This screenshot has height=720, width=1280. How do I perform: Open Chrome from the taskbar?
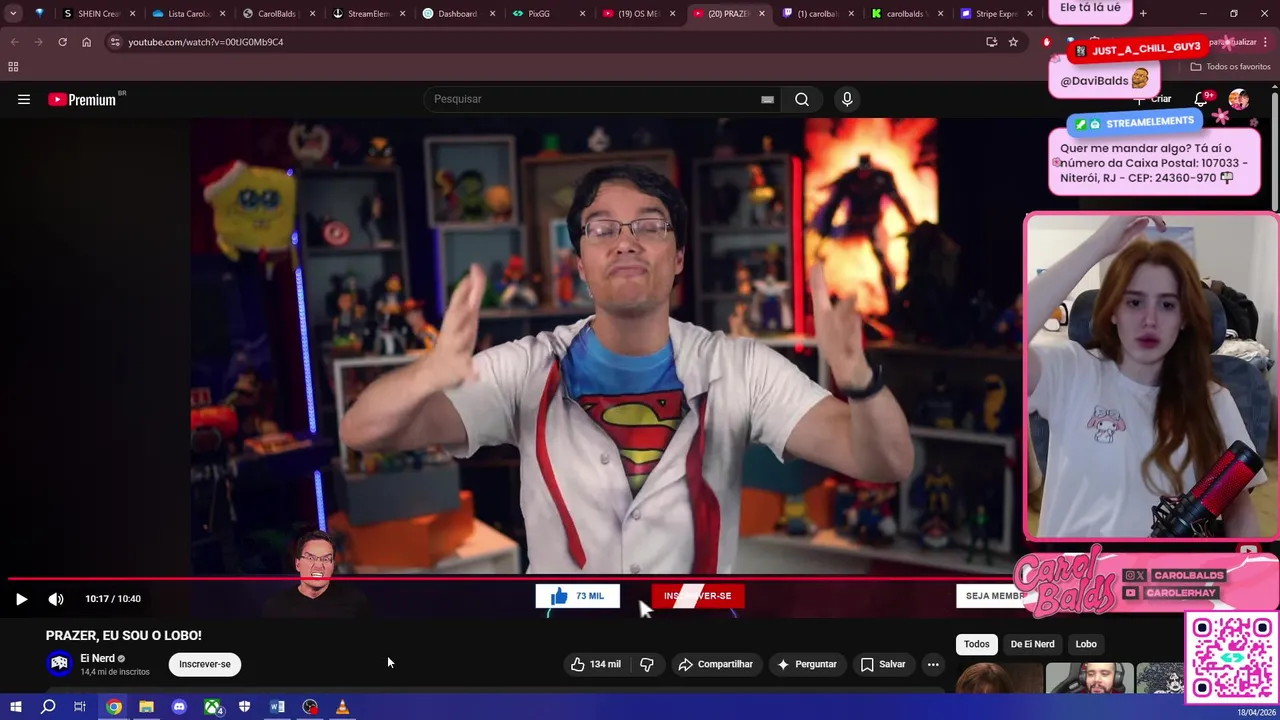pyautogui.click(x=114, y=707)
